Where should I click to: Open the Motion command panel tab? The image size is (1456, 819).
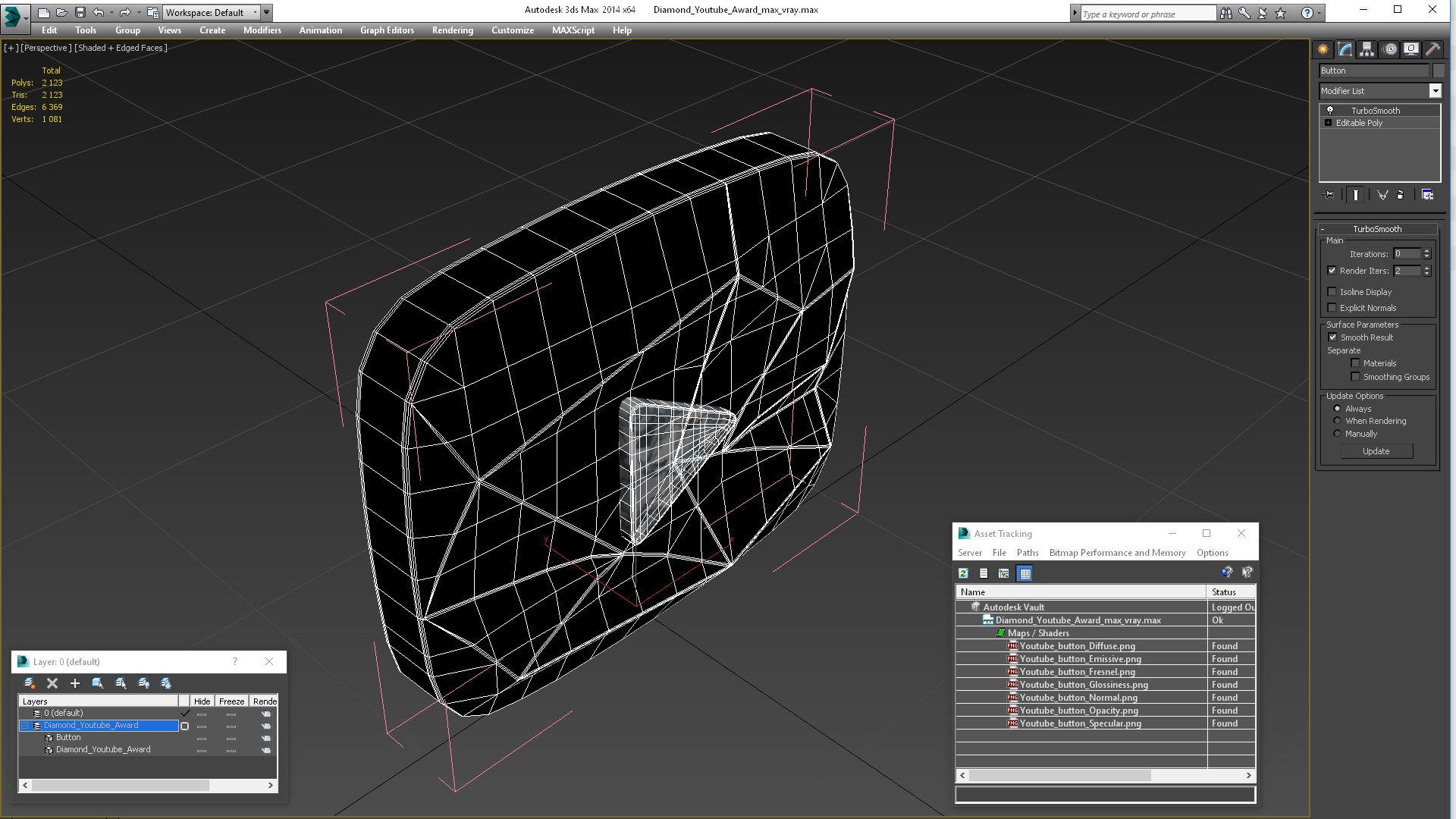[1389, 49]
